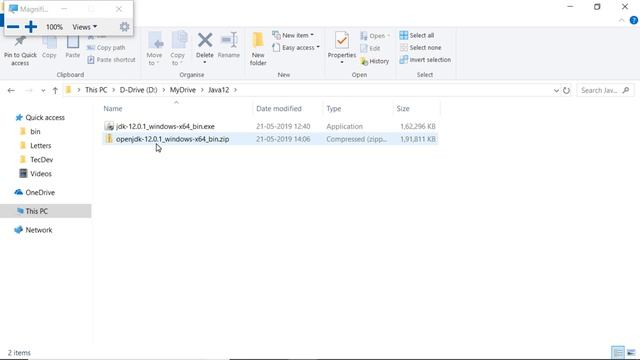The image size is (640, 360).
Task: Sort by Type column header
Action: pos(333,109)
